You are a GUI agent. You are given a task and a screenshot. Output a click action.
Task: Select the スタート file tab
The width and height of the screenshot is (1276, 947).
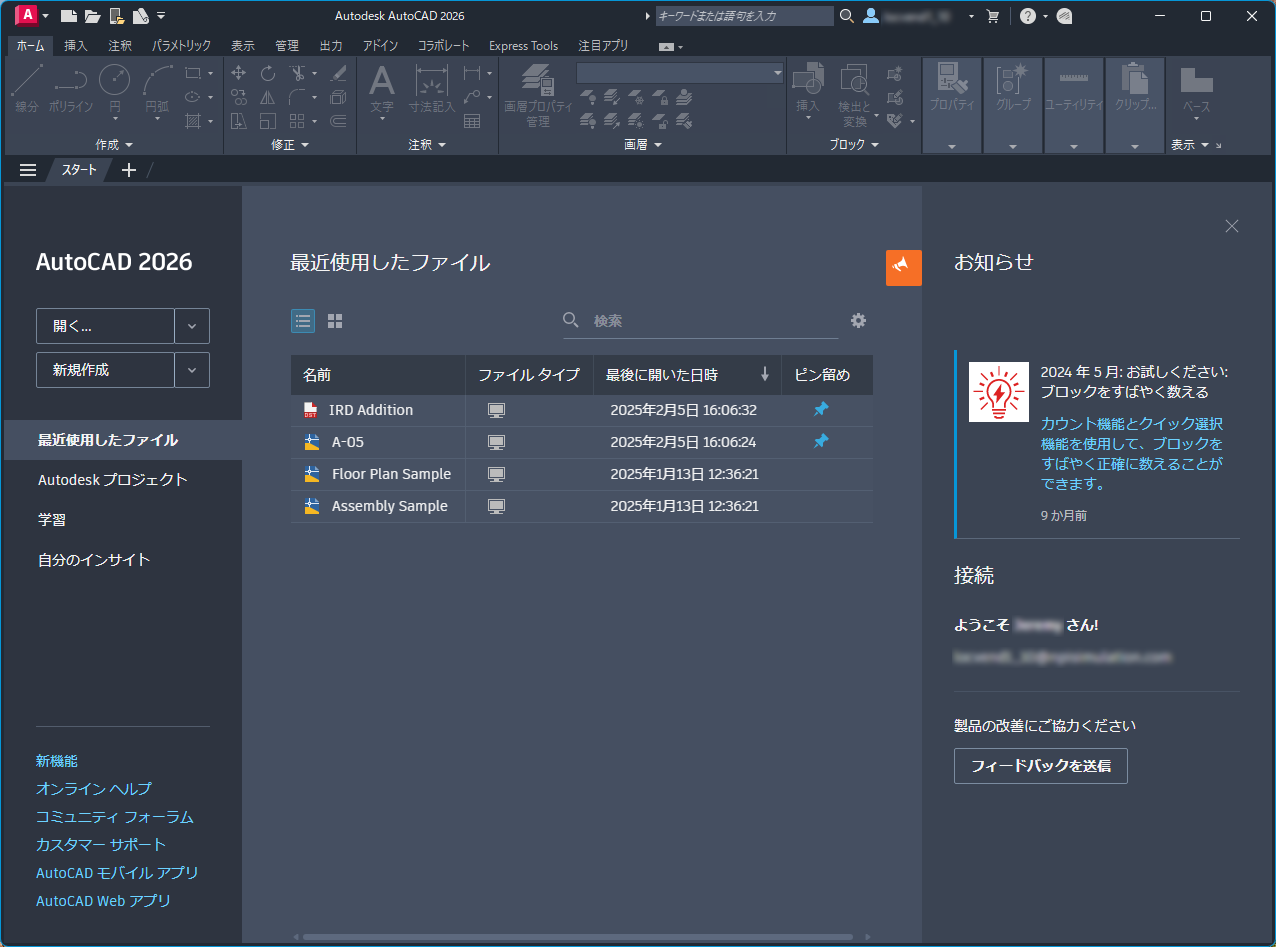pyautogui.click(x=79, y=170)
